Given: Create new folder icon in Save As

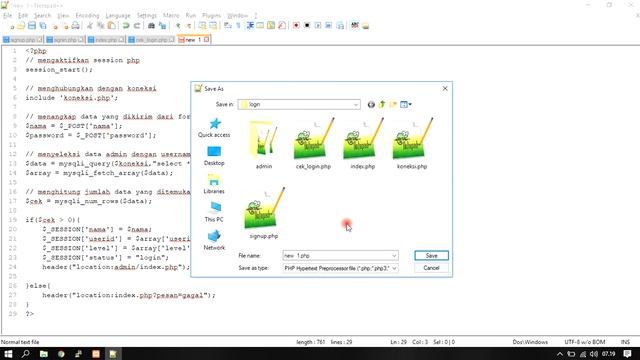Looking at the screenshot, I should (393, 104).
